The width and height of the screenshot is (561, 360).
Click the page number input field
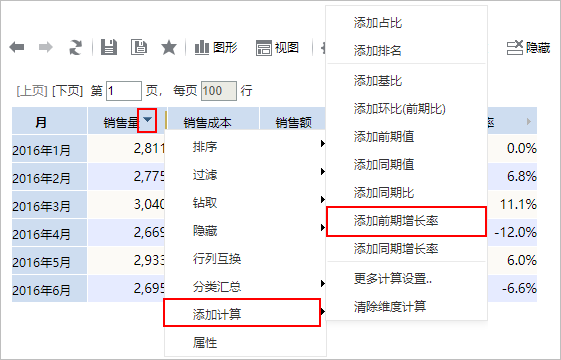click(x=124, y=91)
